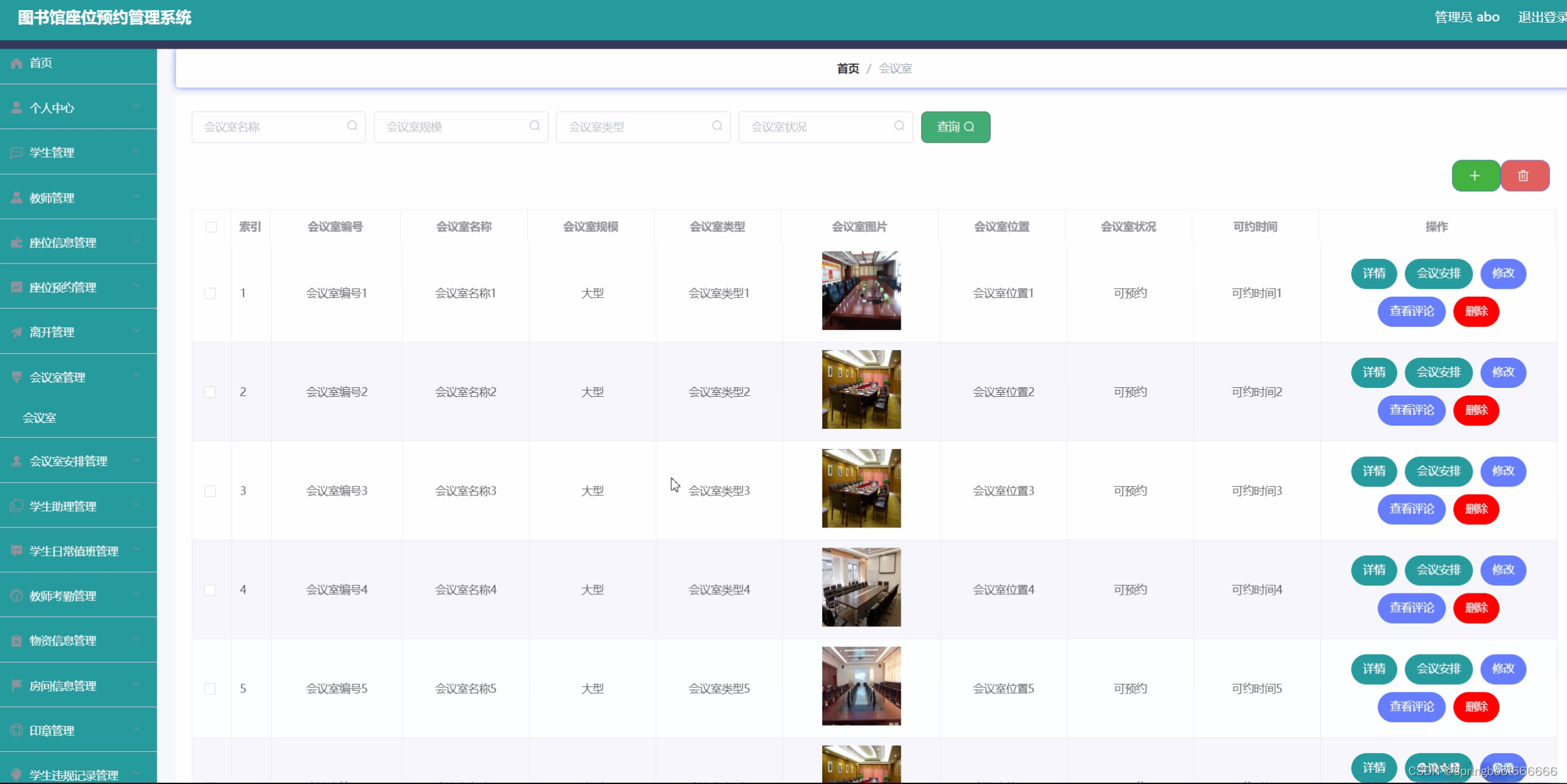Open 会议室安排管理 in sidebar
The width and height of the screenshot is (1567, 784).
point(69,461)
